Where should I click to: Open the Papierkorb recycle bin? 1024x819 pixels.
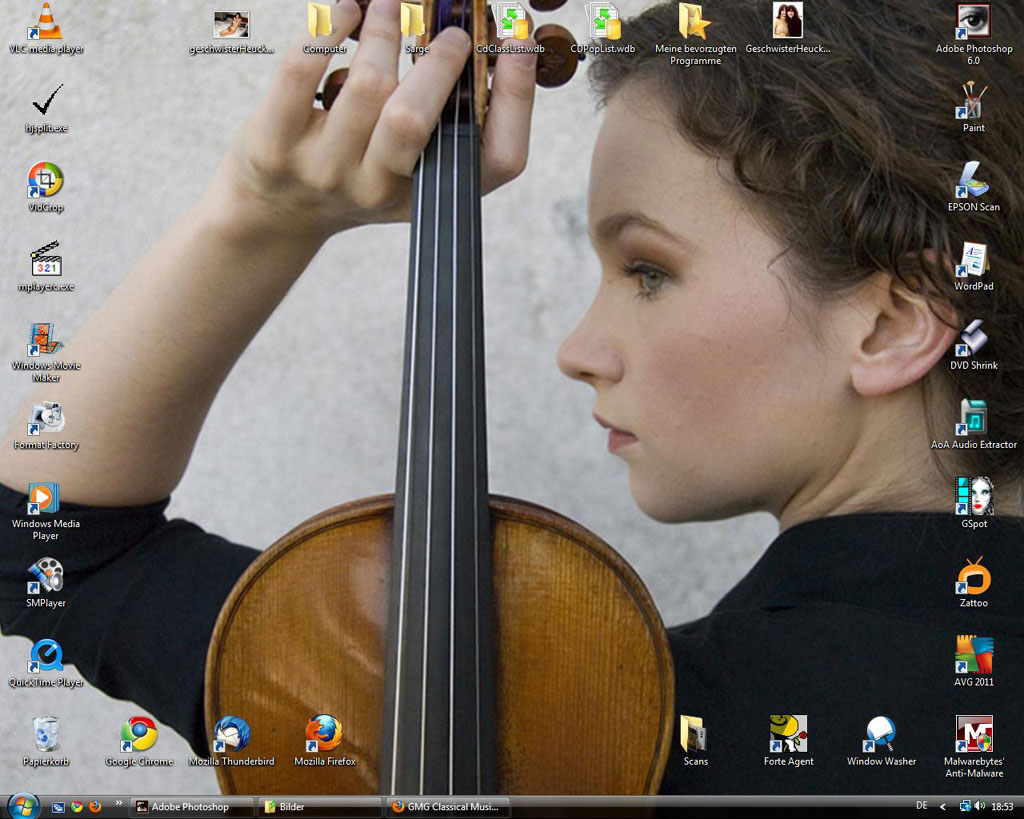point(46,735)
